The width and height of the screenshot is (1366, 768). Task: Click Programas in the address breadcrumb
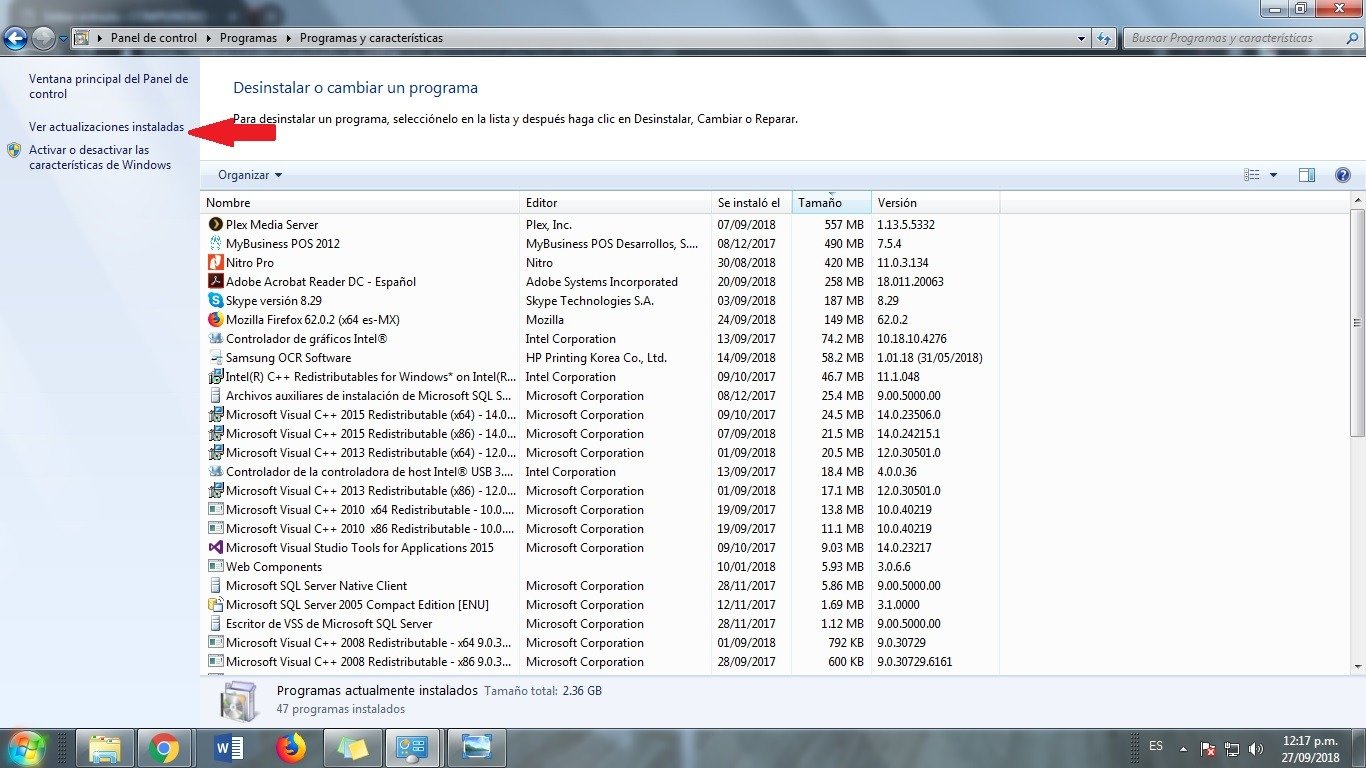click(248, 38)
